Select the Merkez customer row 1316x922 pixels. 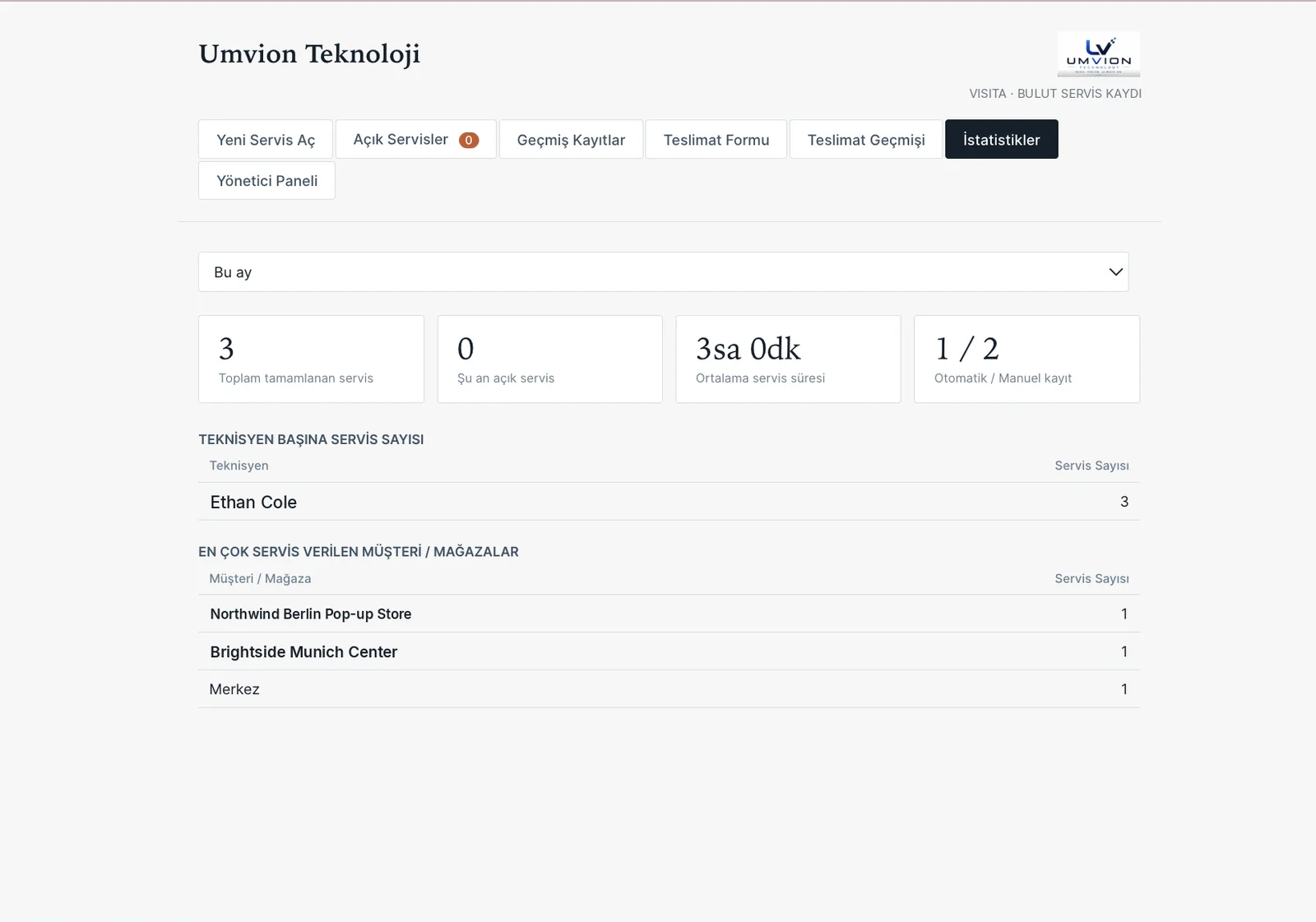tap(669, 689)
